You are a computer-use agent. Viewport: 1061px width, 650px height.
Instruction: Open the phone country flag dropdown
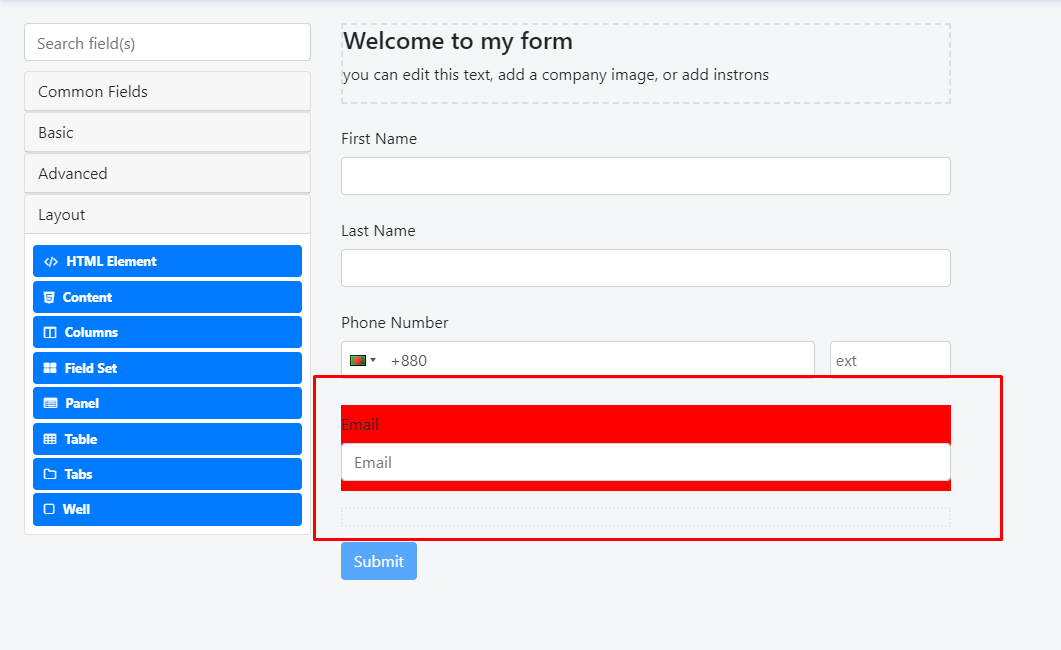pos(362,360)
